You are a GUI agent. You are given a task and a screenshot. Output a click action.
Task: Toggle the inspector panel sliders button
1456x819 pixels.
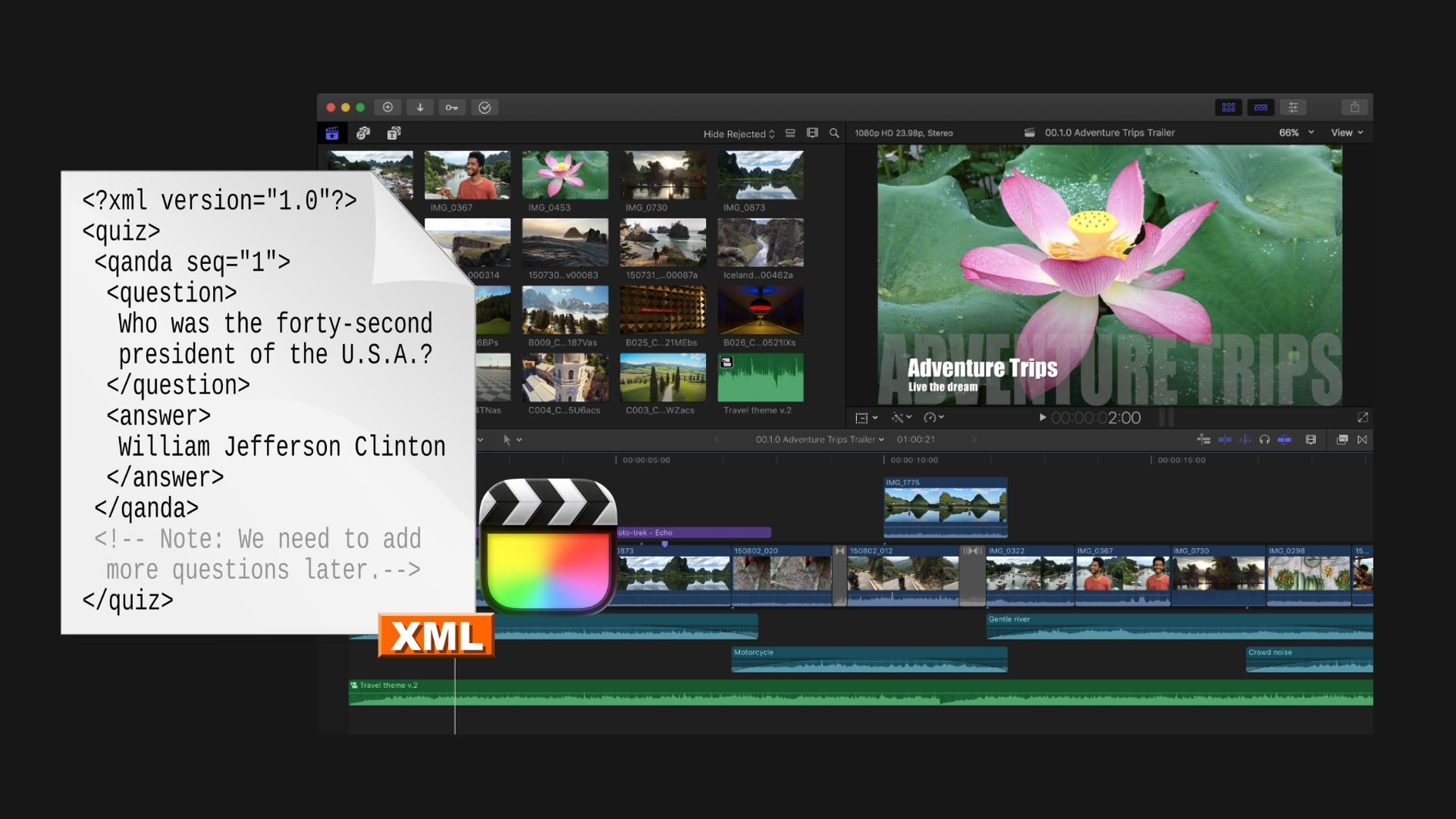1293,107
